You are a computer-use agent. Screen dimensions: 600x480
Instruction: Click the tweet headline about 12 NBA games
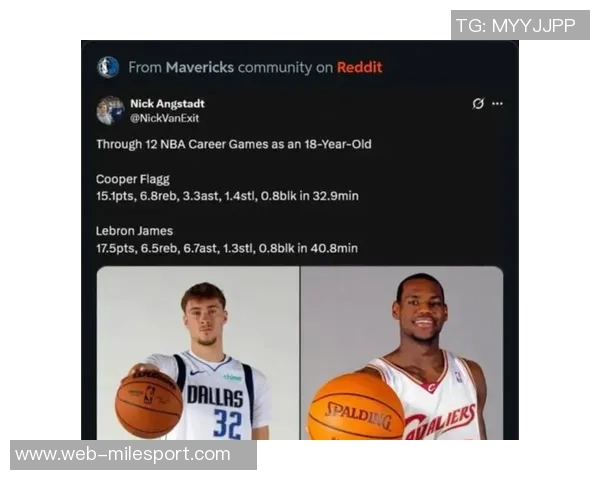tap(234, 144)
